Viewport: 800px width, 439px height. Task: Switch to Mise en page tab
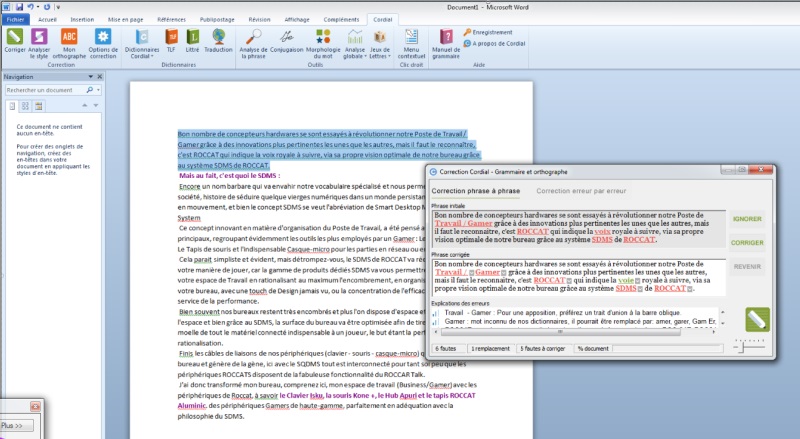[126, 19]
